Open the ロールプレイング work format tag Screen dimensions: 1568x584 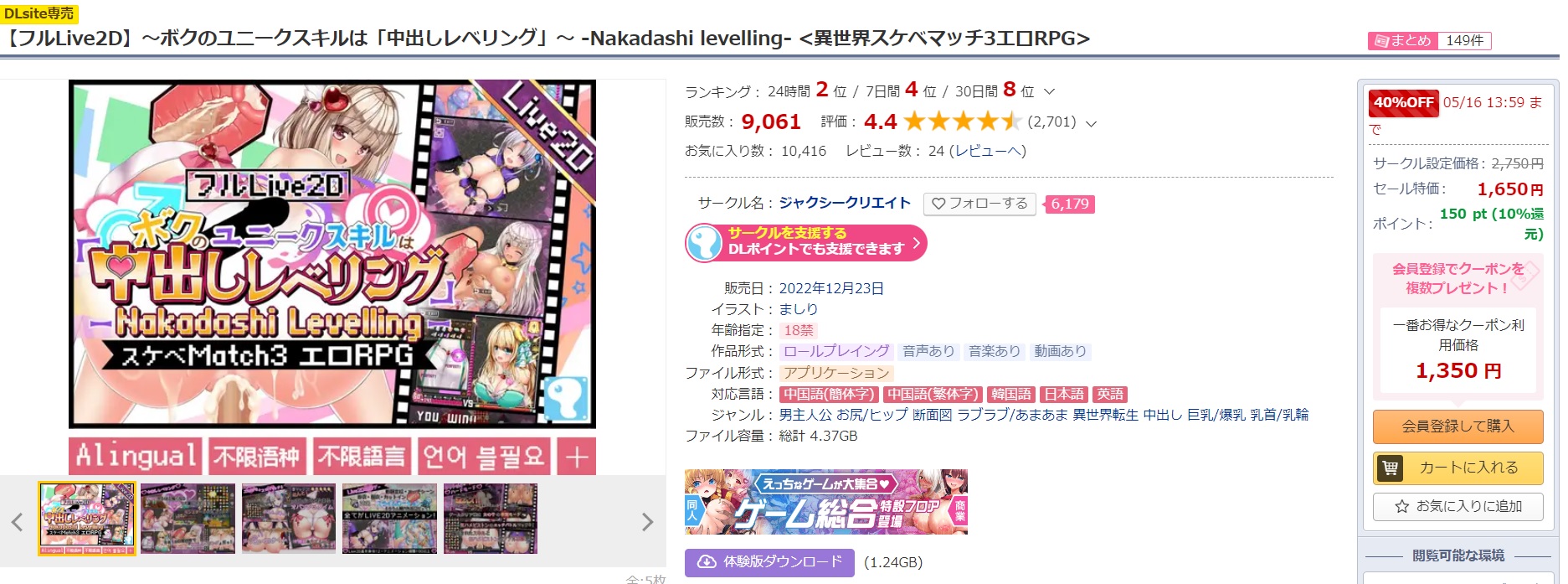pyautogui.click(x=836, y=352)
